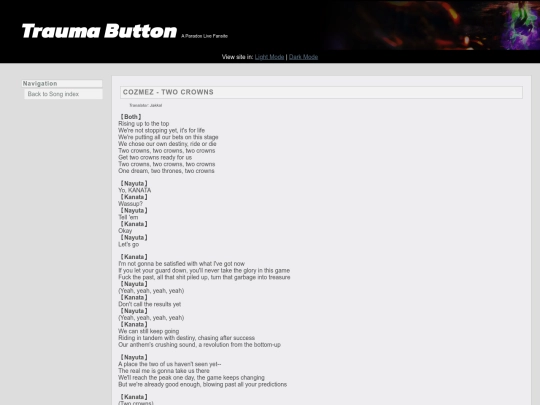Click the 【Both】 singer label
Image resolution: width=540 pixels, height=405 pixels.
(131, 117)
